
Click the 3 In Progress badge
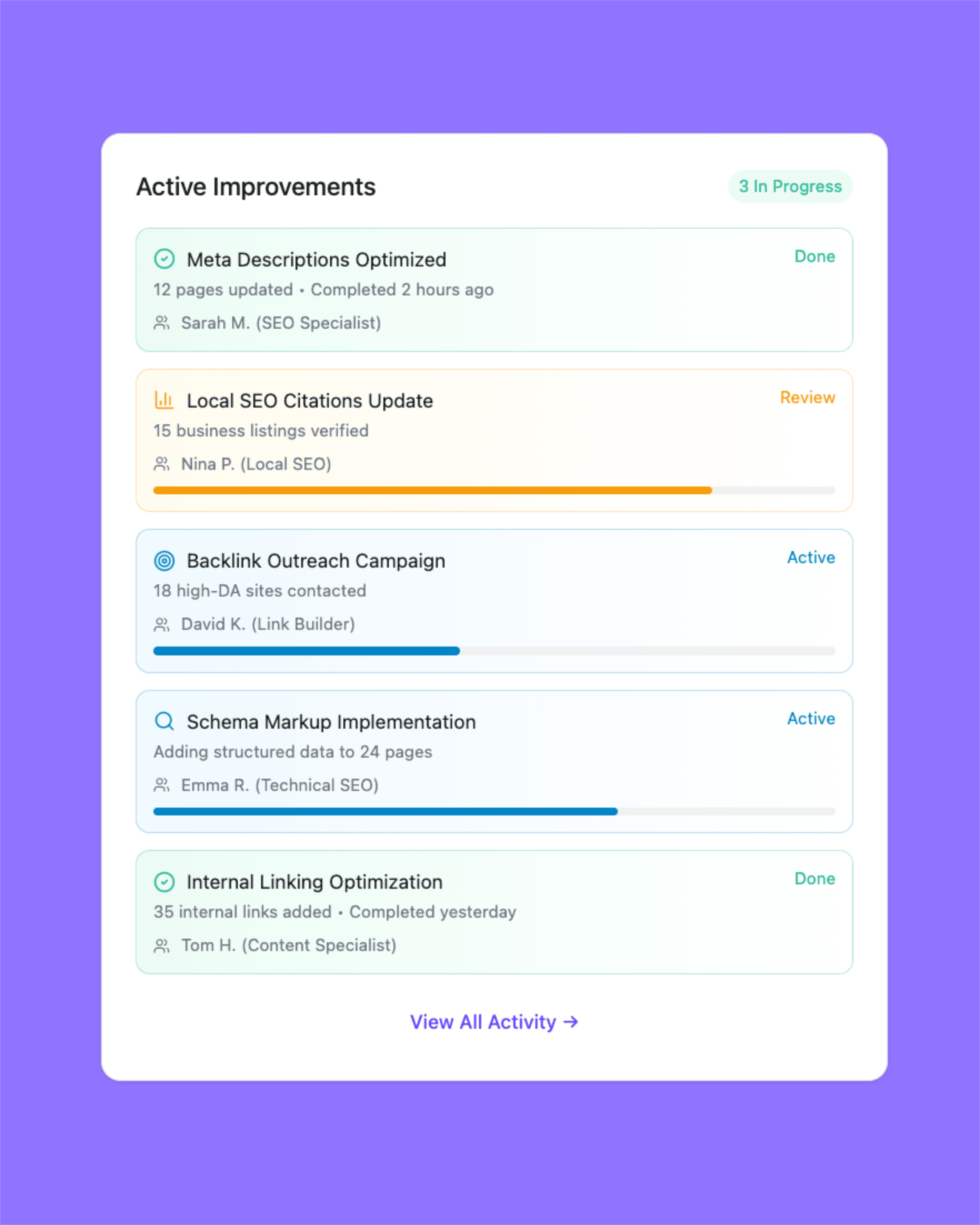tap(790, 186)
